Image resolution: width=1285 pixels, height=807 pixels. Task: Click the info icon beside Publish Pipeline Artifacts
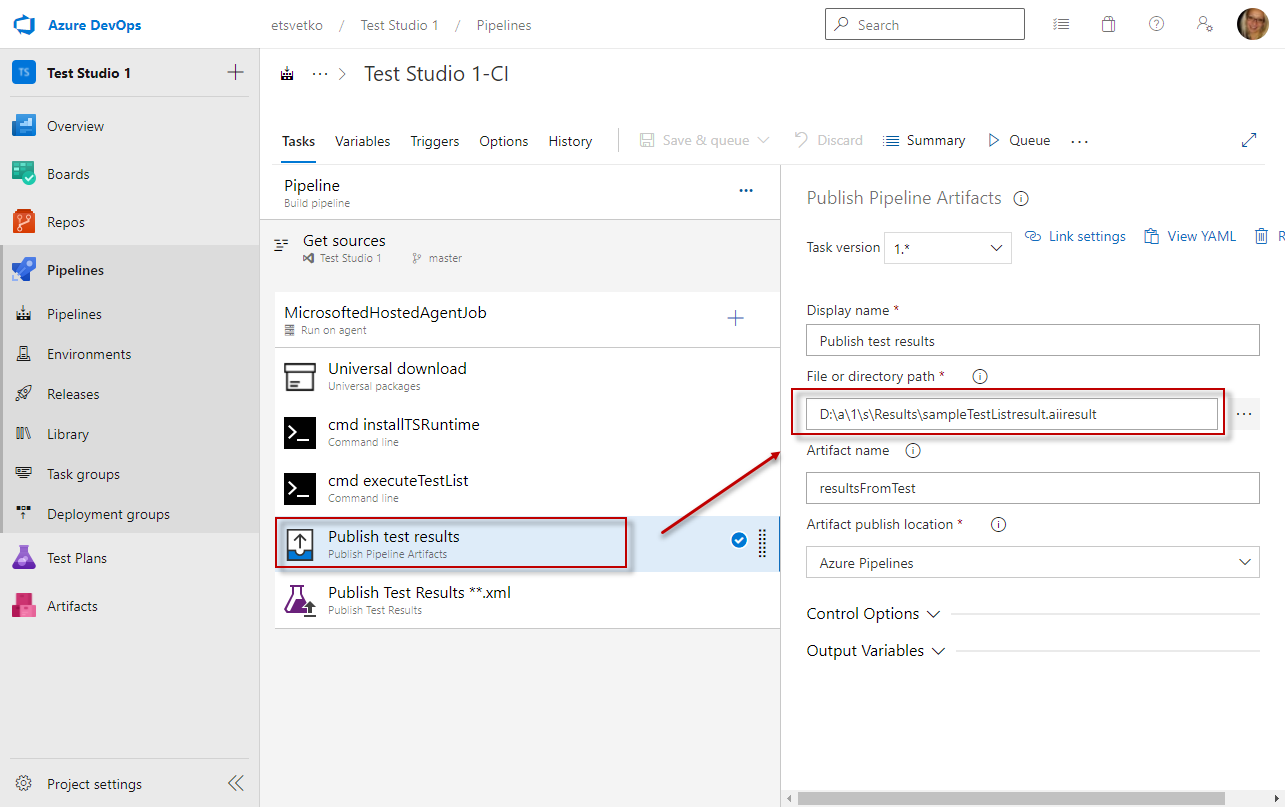(x=1021, y=198)
